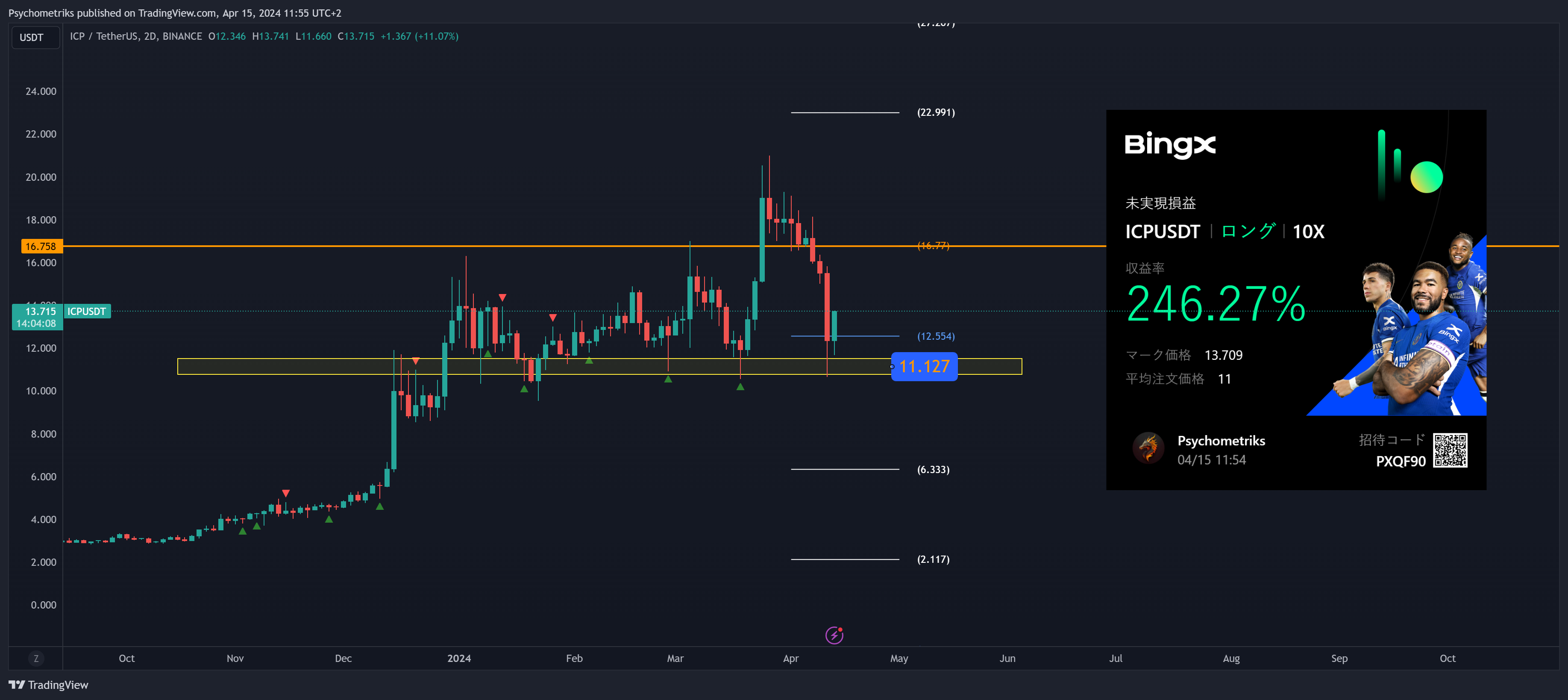
Task: Select the 11.127 blue price label
Action: pos(924,366)
